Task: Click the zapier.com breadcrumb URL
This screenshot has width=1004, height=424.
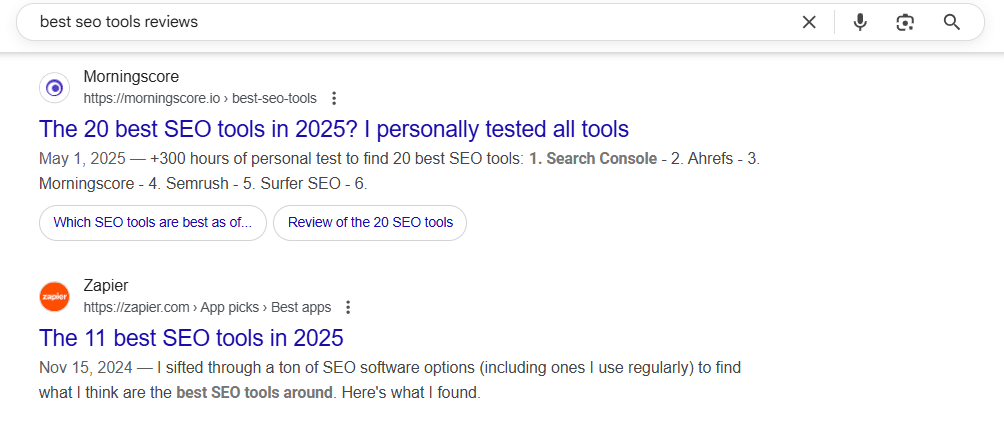Action: coord(207,307)
